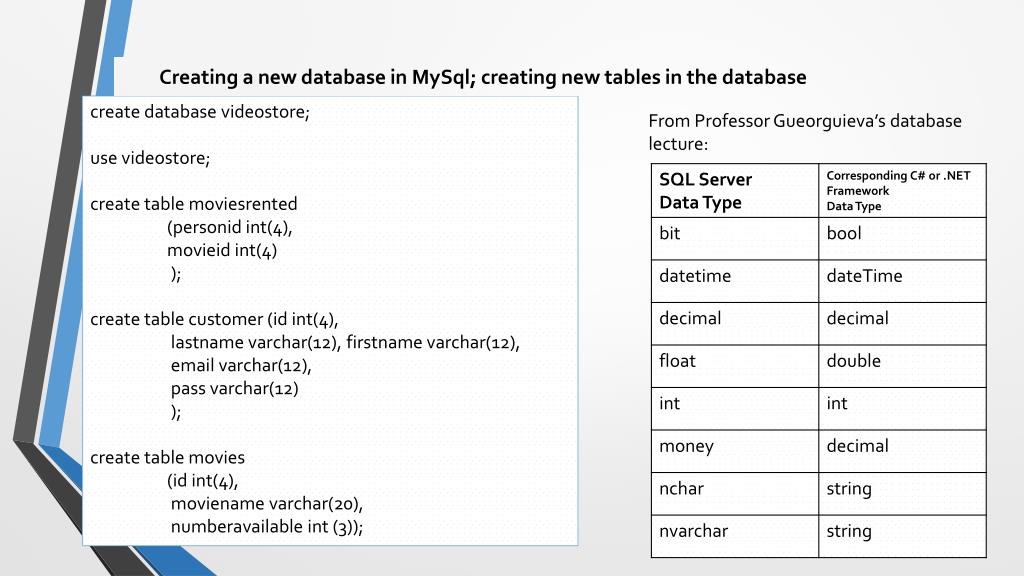Click the 'pass varchar(12)' line
The height and width of the screenshot is (576, 1024).
point(234,389)
